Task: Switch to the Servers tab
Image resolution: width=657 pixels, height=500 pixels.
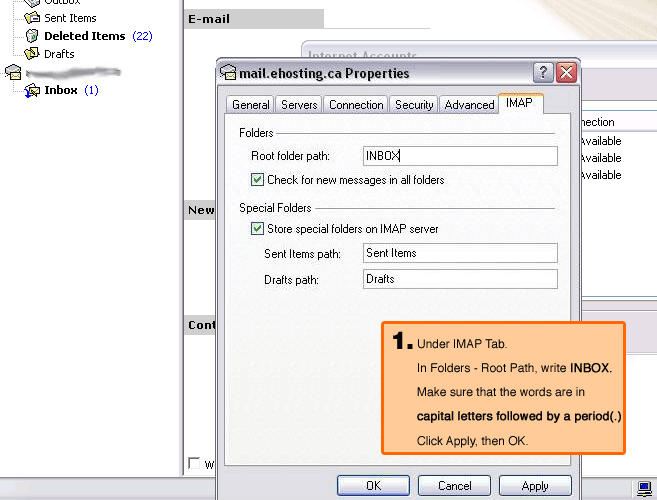Action: click(299, 105)
